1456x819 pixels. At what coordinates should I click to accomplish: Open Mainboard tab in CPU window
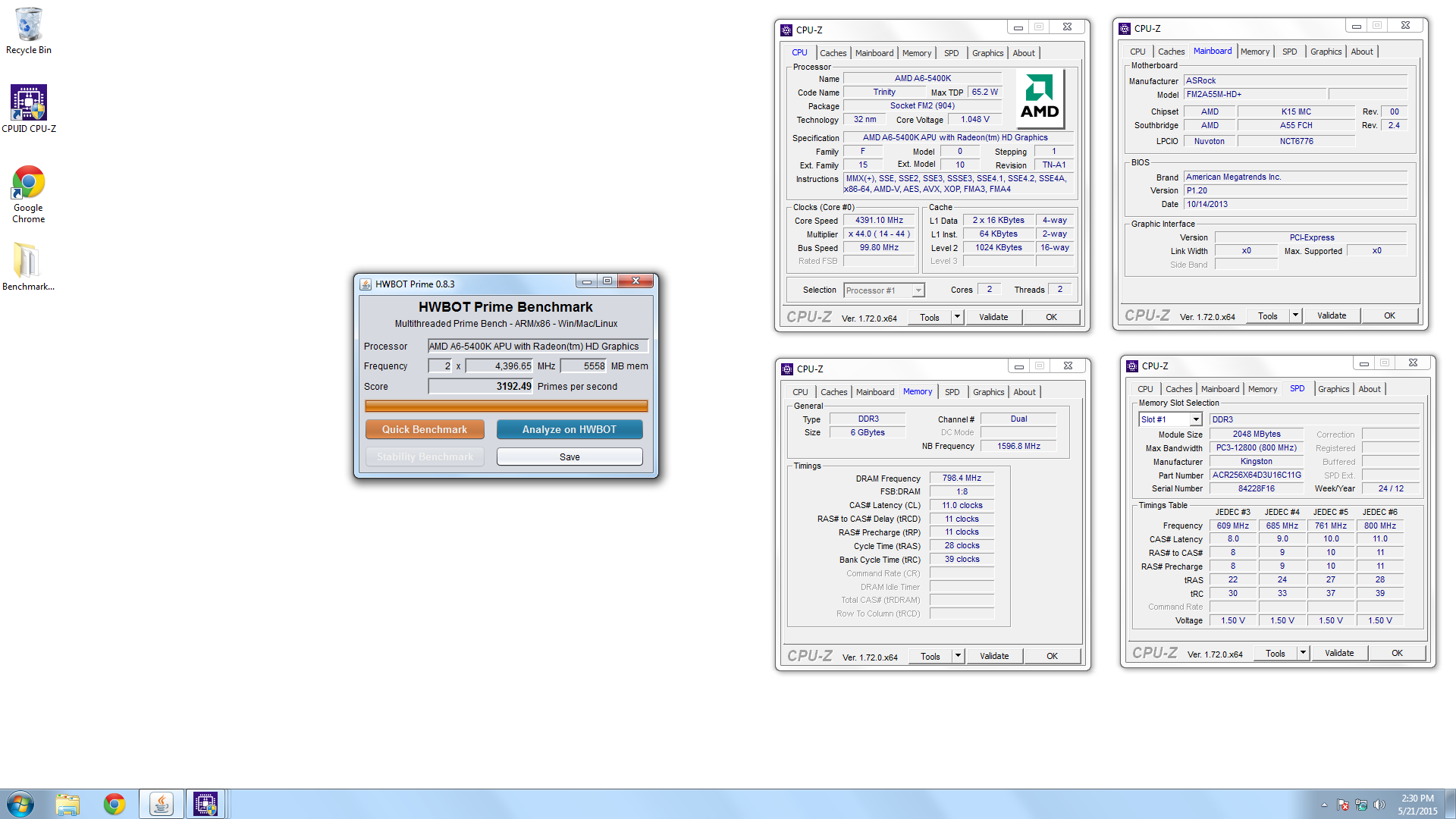(874, 53)
